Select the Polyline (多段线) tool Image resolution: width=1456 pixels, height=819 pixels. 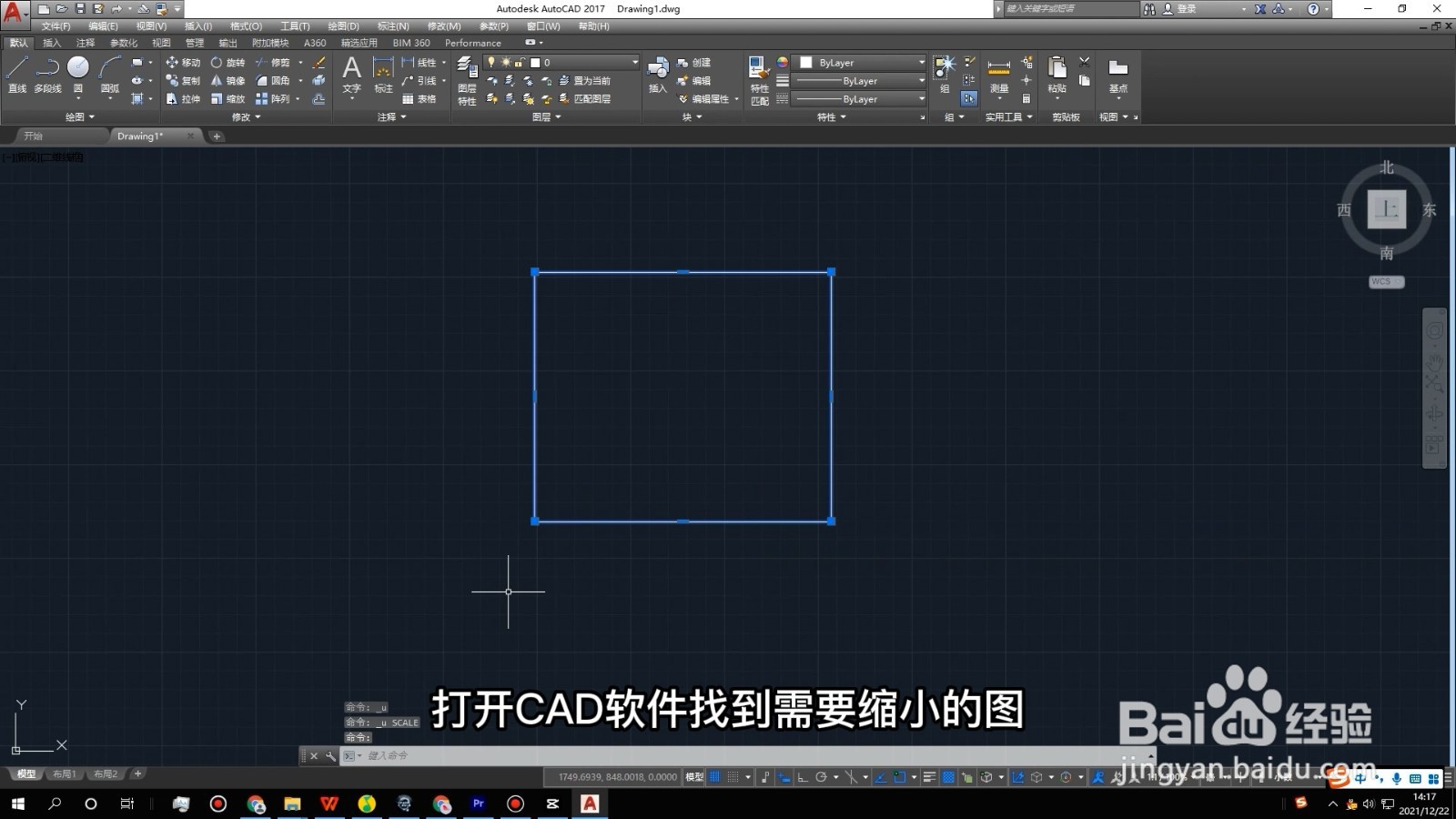tap(47, 75)
